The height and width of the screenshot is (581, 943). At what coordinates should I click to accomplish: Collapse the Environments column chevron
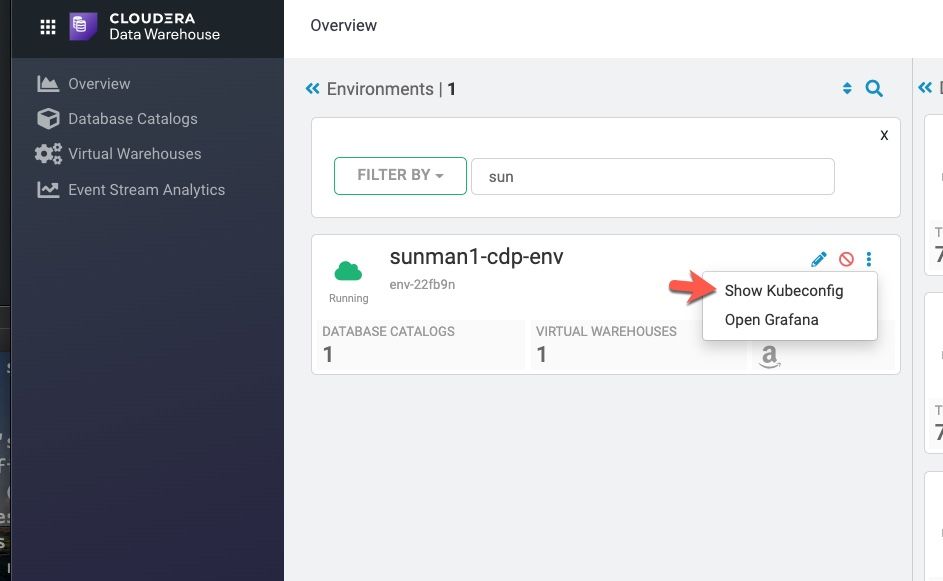pyautogui.click(x=312, y=89)
